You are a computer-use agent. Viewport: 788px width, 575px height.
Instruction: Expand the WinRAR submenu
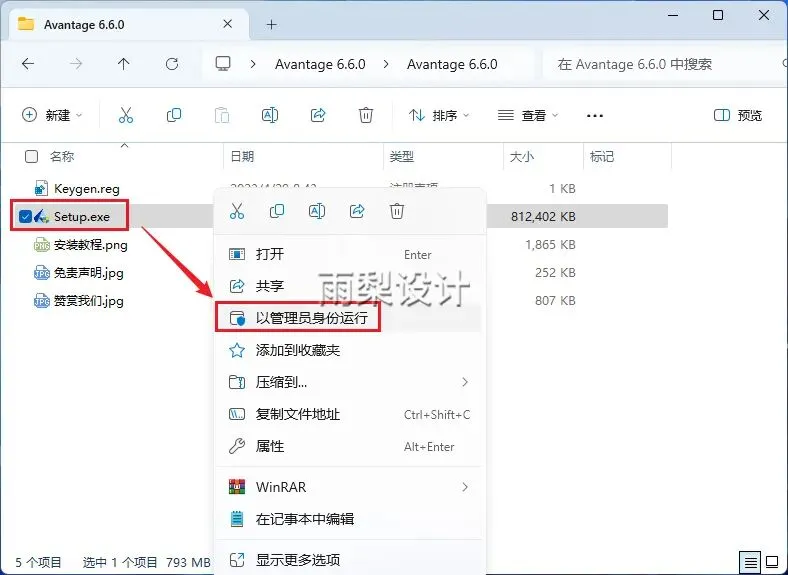click(465, 487)
